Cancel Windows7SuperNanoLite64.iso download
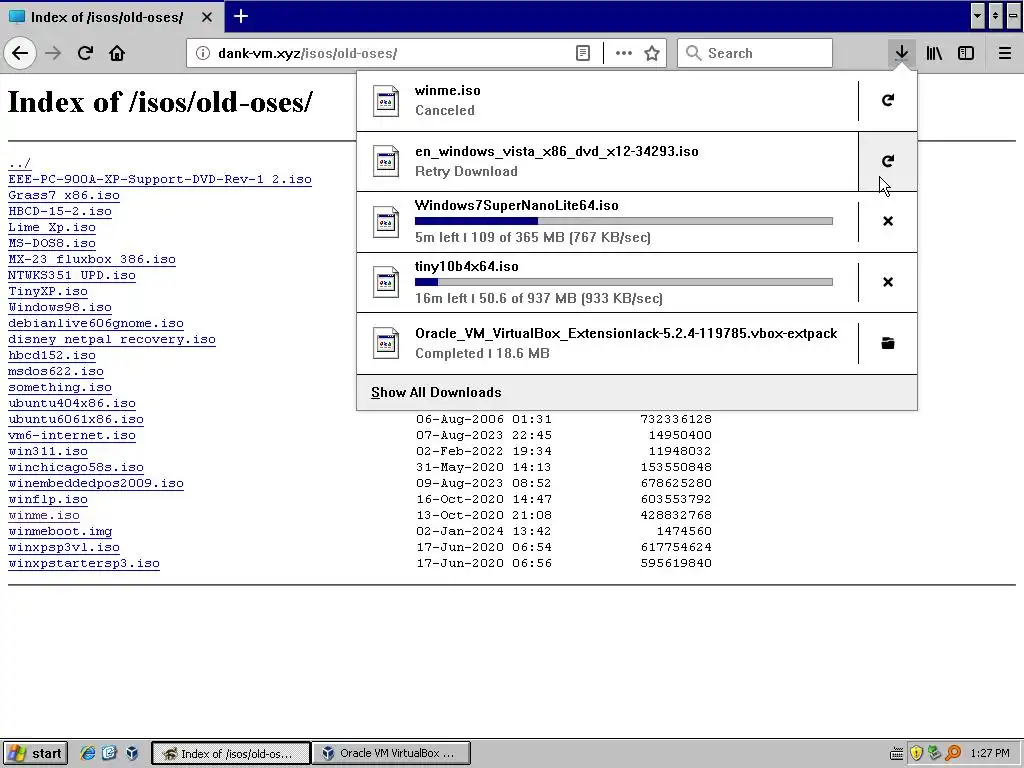This screenshot has width=1024, height=768. [888, 221]
